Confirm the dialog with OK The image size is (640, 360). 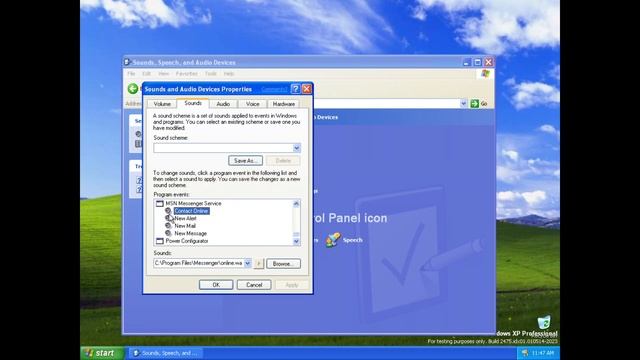[216, 284]
